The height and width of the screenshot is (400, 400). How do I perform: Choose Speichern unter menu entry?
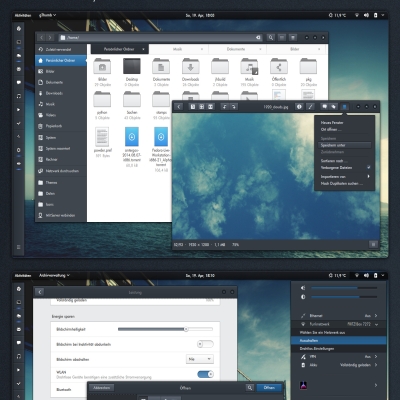click(x=345, y=145)
